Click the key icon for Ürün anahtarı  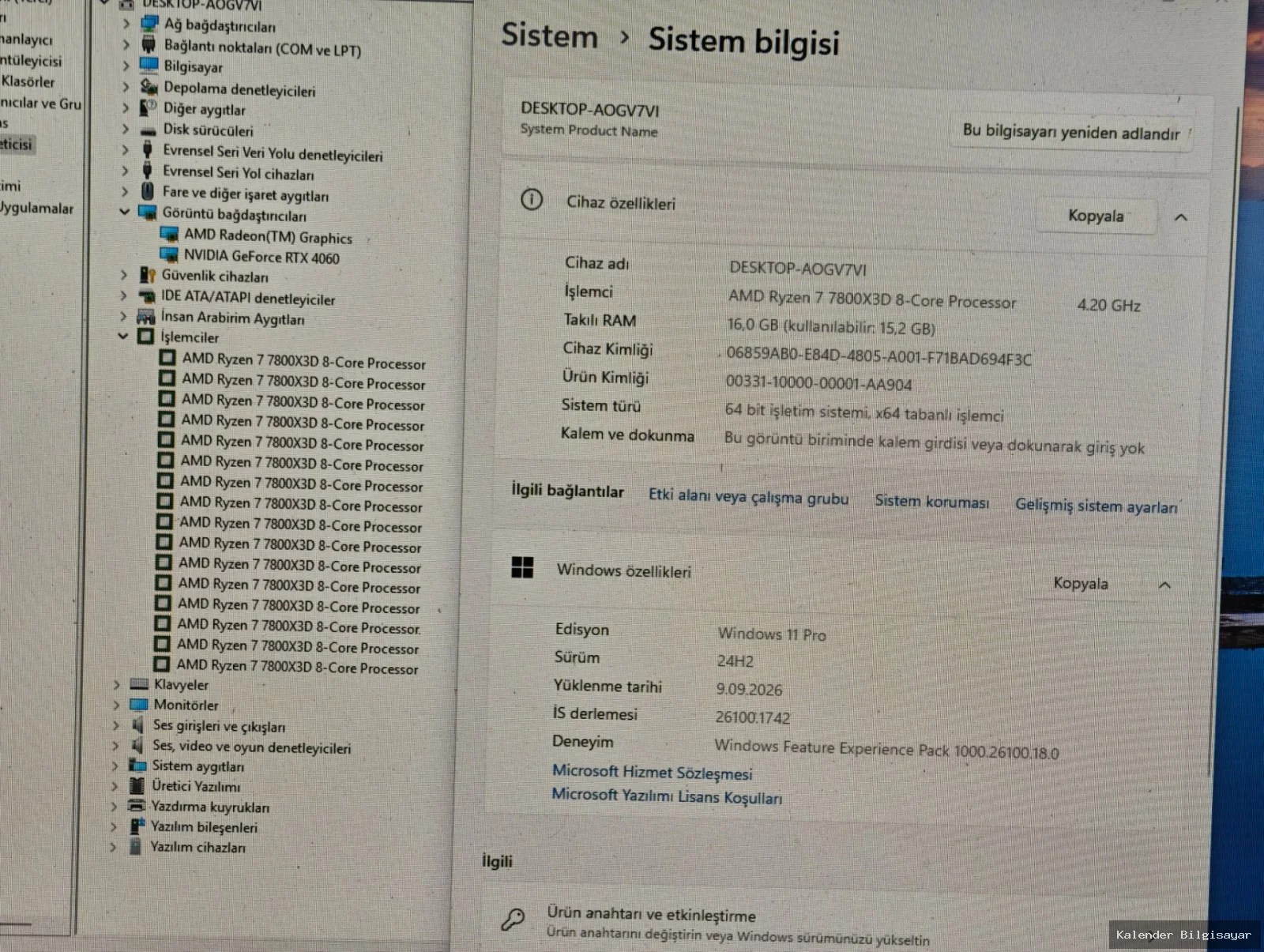coord(513,919)
